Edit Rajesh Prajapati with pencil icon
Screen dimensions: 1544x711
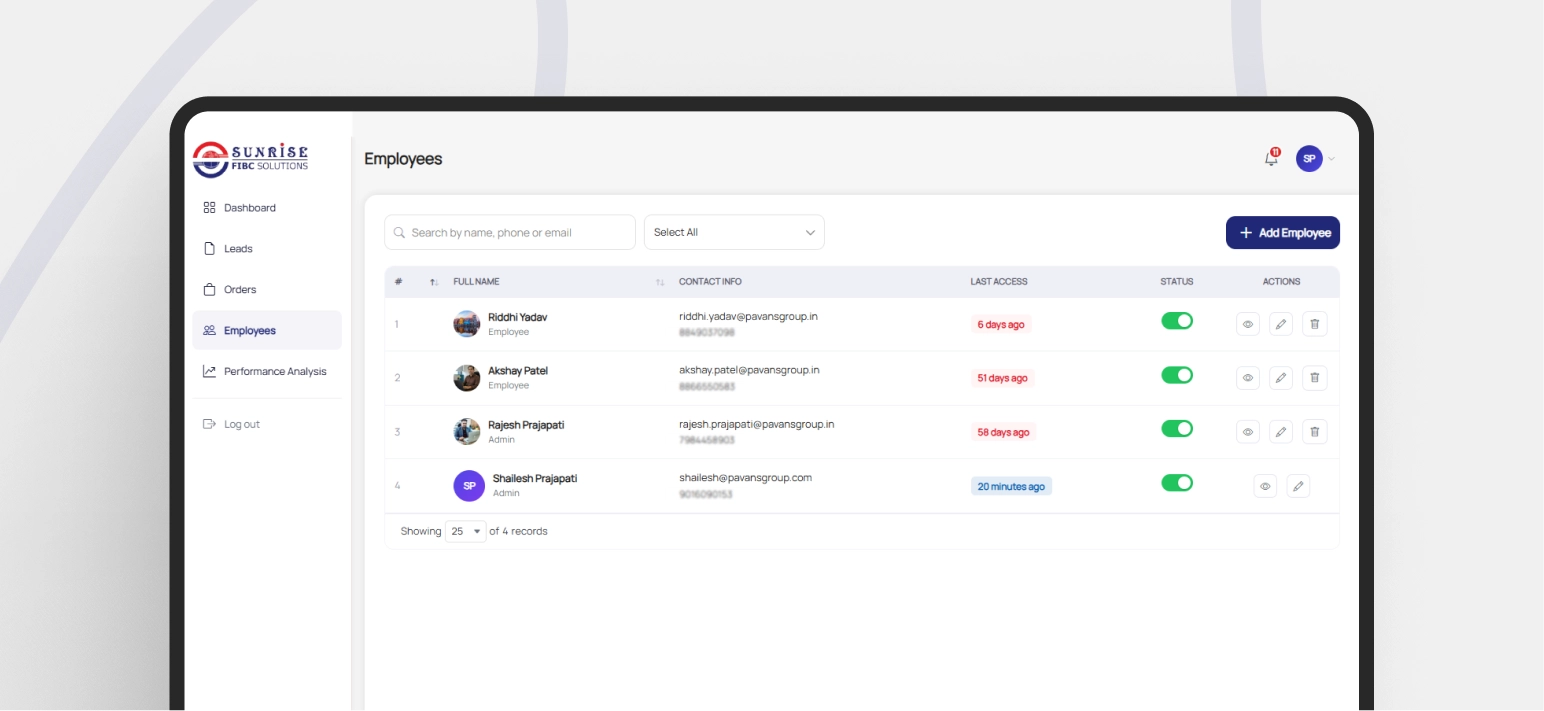click(x=1281, y=432)
